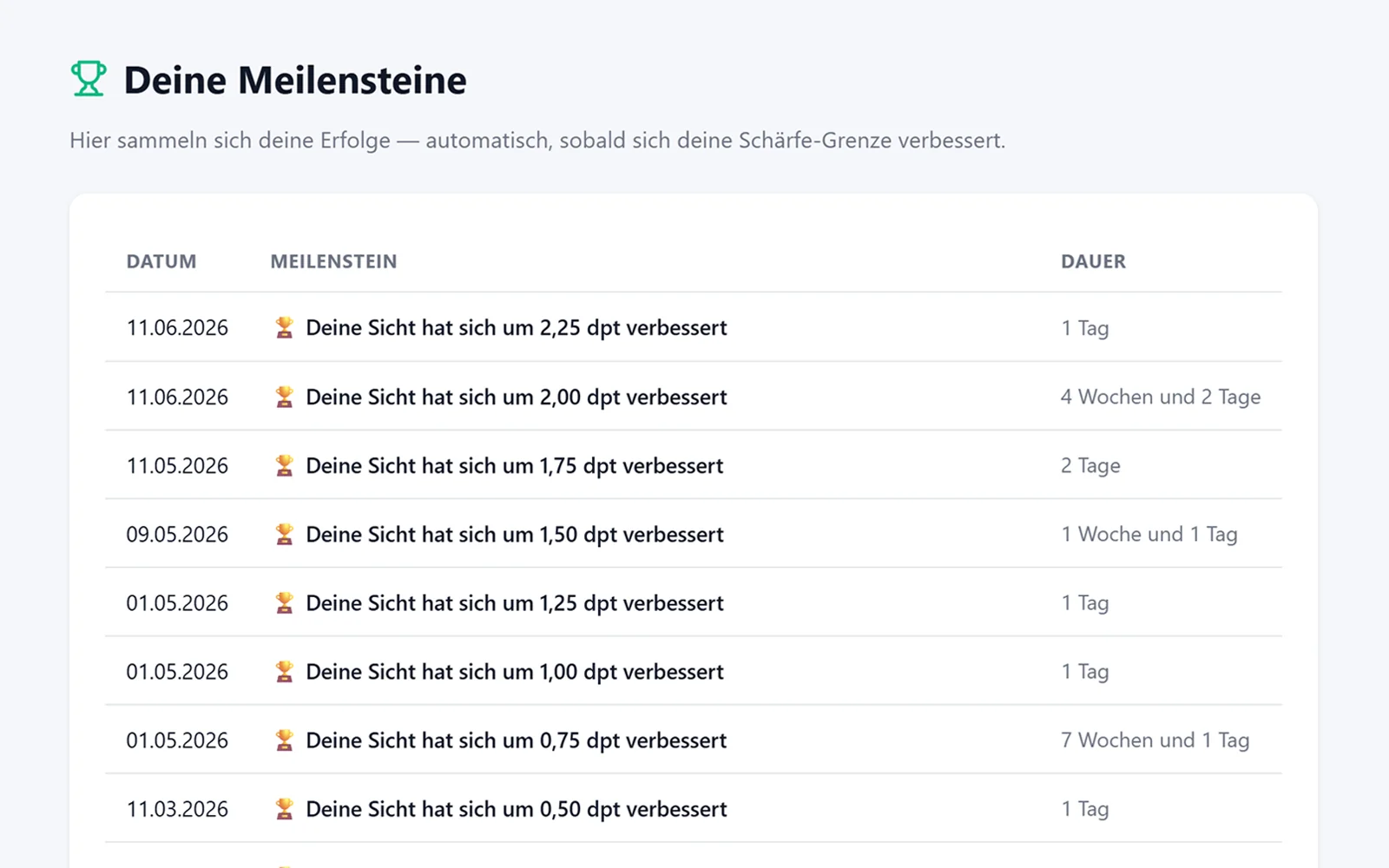The height and width of the screenshot is (868, 1389).
Task: Click the date 11.06.2026 in the 2,25 dpt row
Action: click(x=177, y=328)
